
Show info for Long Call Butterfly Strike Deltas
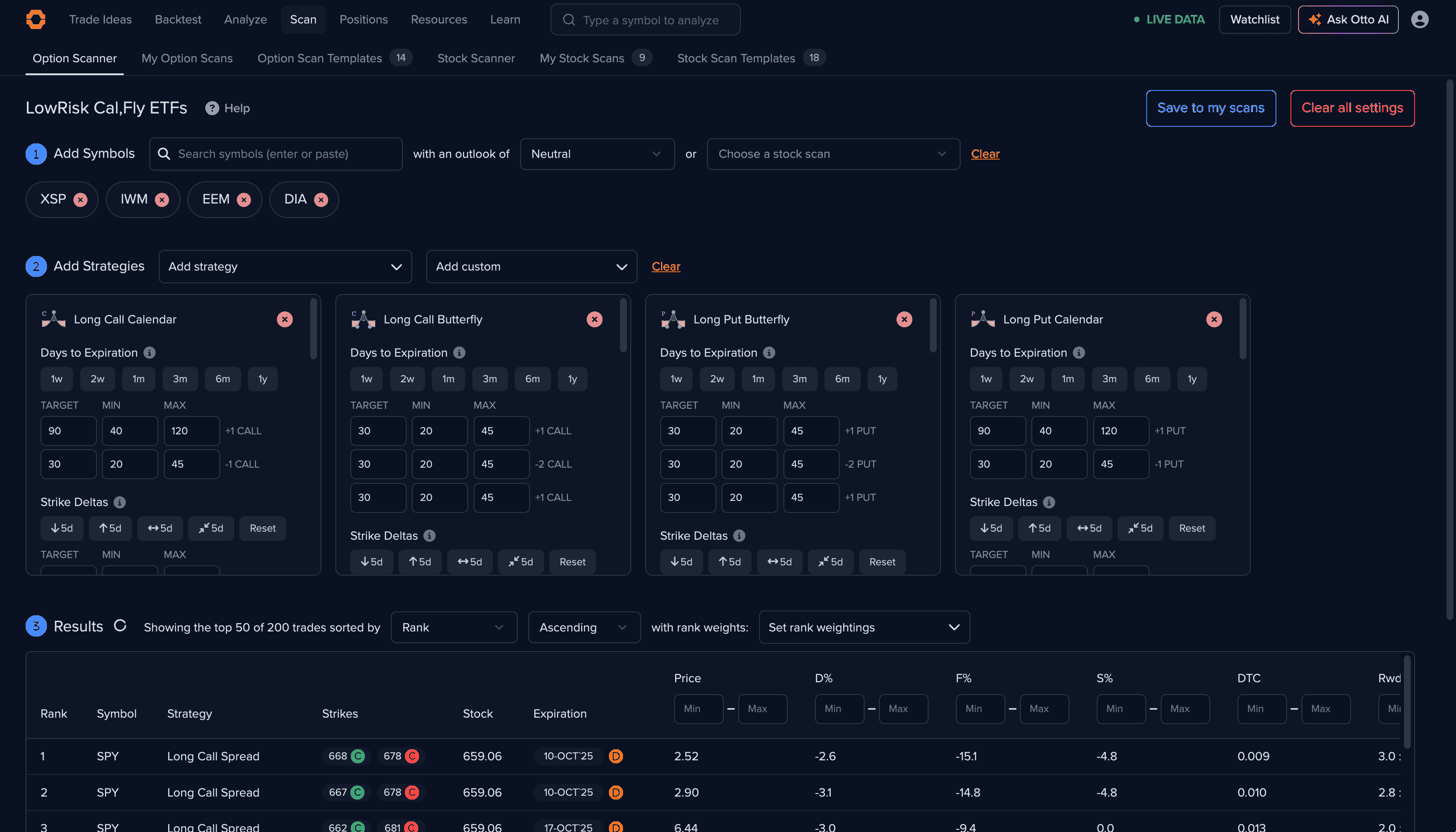429,535
